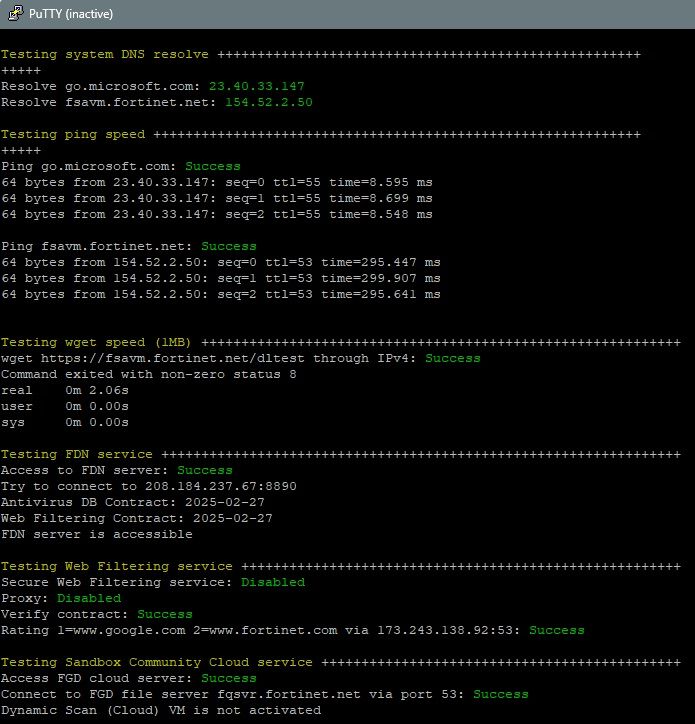The height and width of the screenshot is (724, 695).
Task: Click Success after 'Access to FDN server'
Action: point(205,471)
